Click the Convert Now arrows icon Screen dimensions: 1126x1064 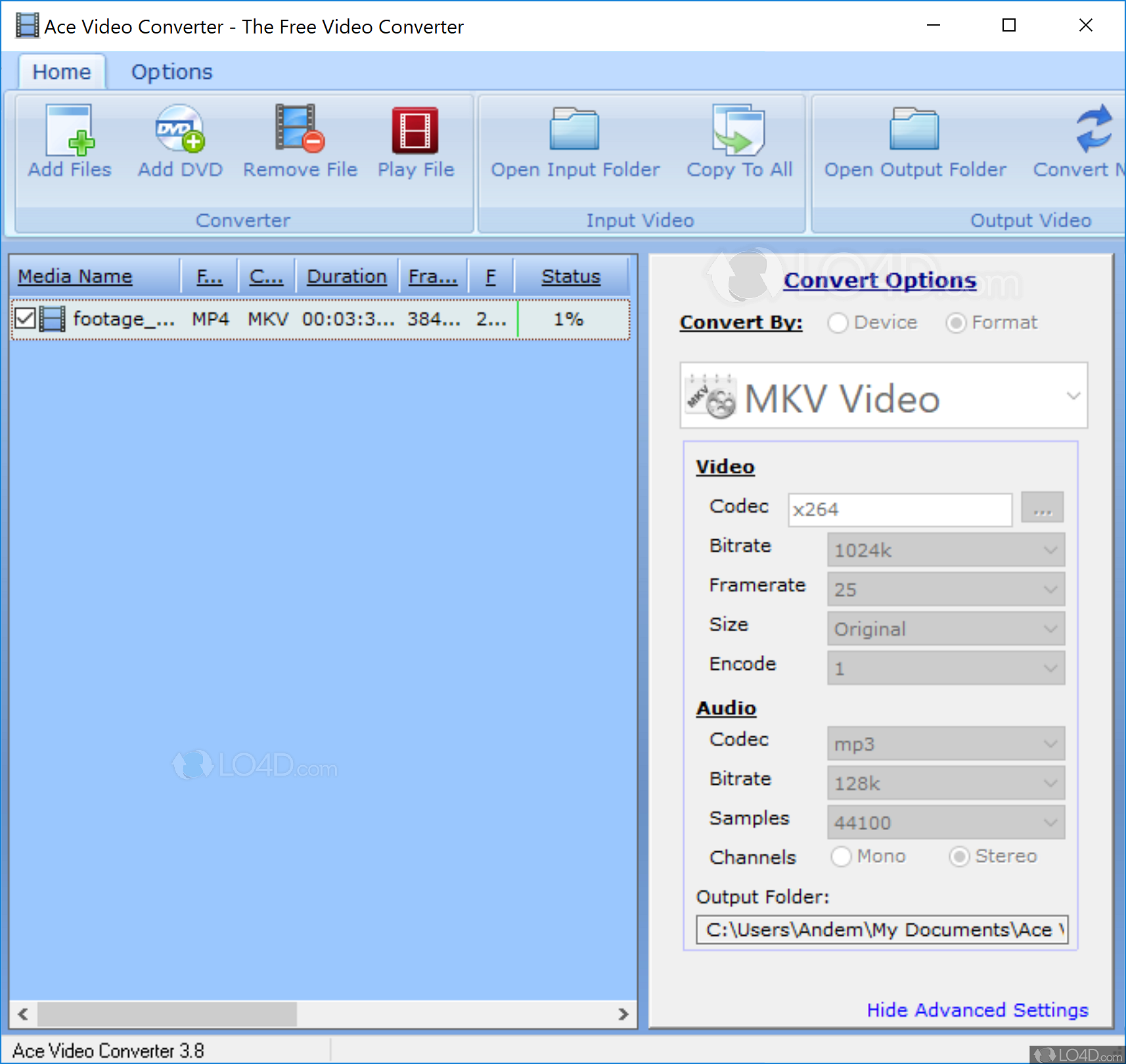click(x=1094, y=129)
